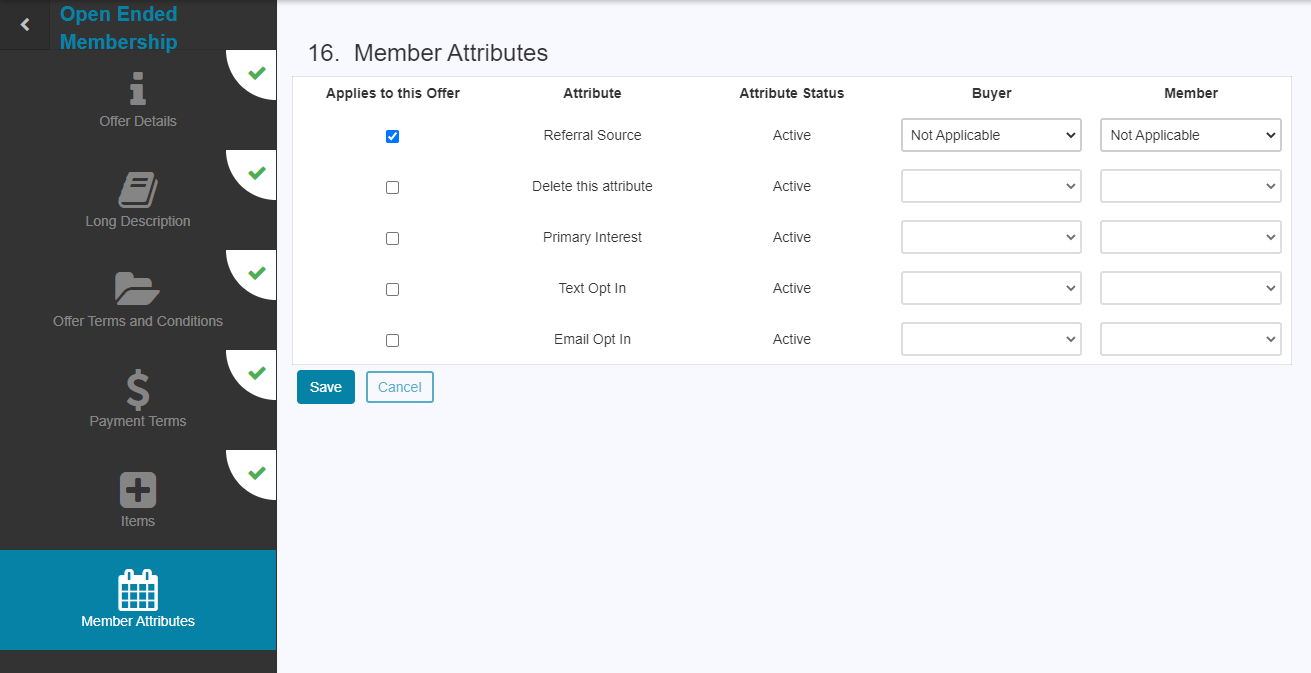
Task: Go to Long Description step label
Action: point(138,221)
